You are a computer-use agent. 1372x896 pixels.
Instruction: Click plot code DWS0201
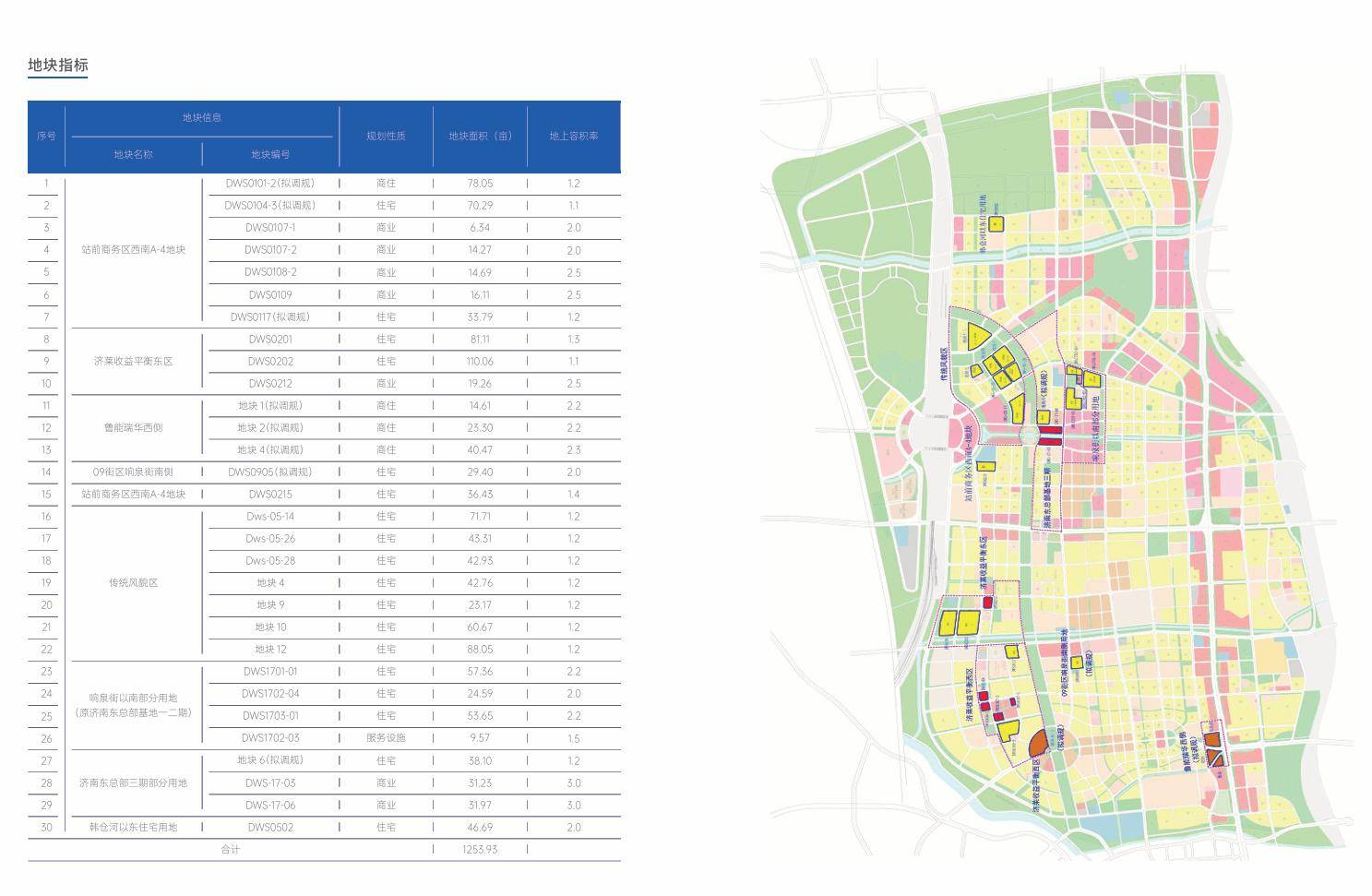[x=270, y=339]
